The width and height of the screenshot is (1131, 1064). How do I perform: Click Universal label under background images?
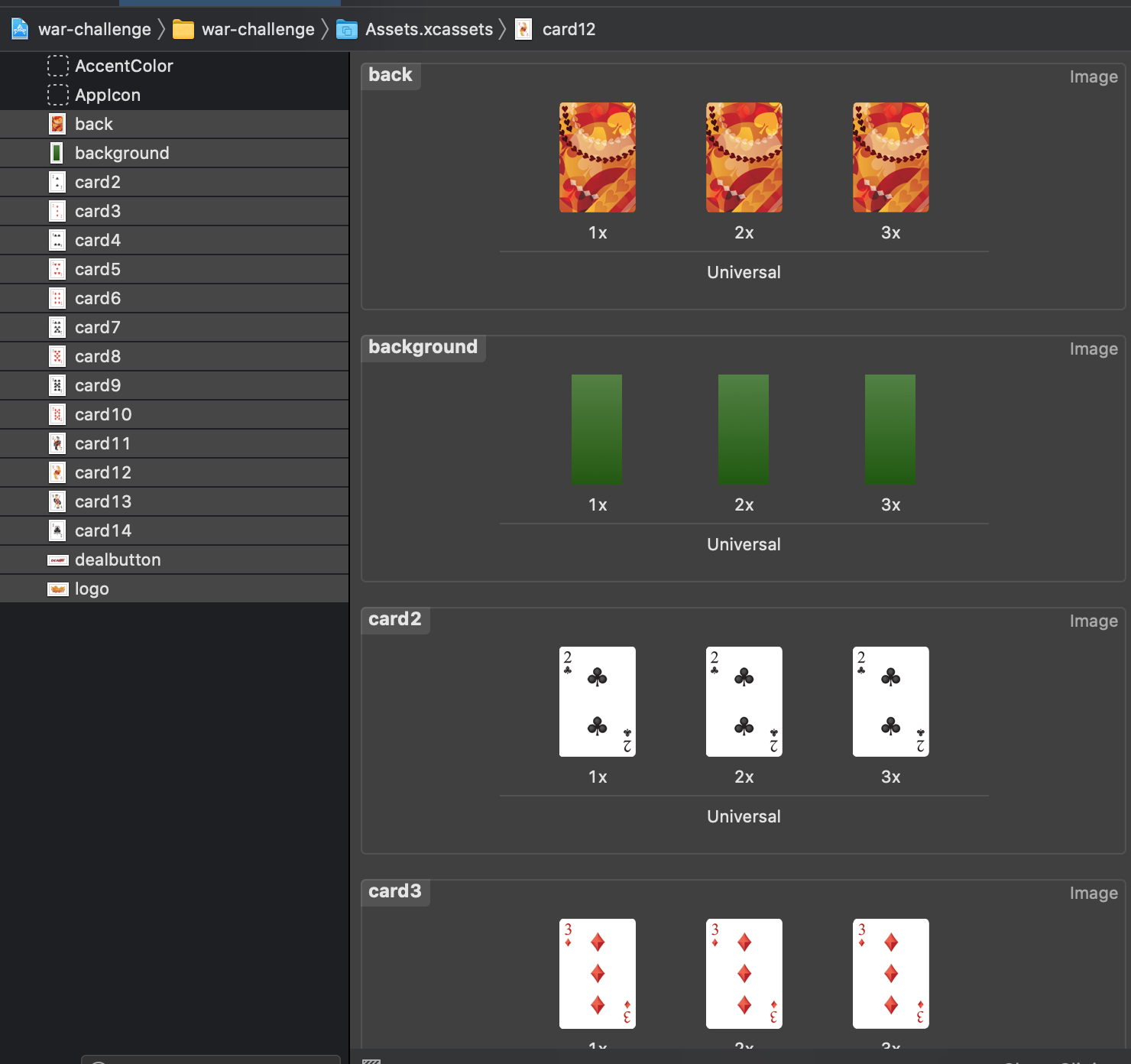pyautogui.click(x=744, y=544)
